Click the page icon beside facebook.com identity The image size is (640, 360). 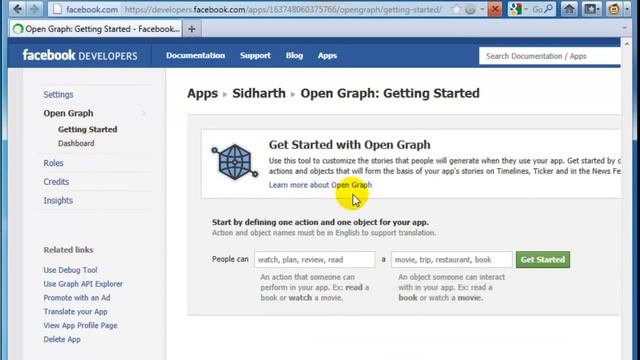coord(58,9)
